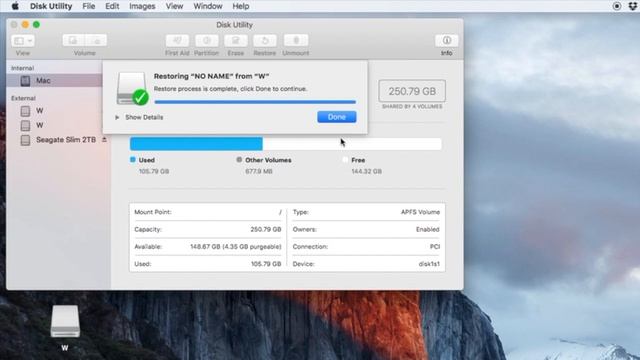
Task: Open the Disk Utility application menu
Action: 51,6
